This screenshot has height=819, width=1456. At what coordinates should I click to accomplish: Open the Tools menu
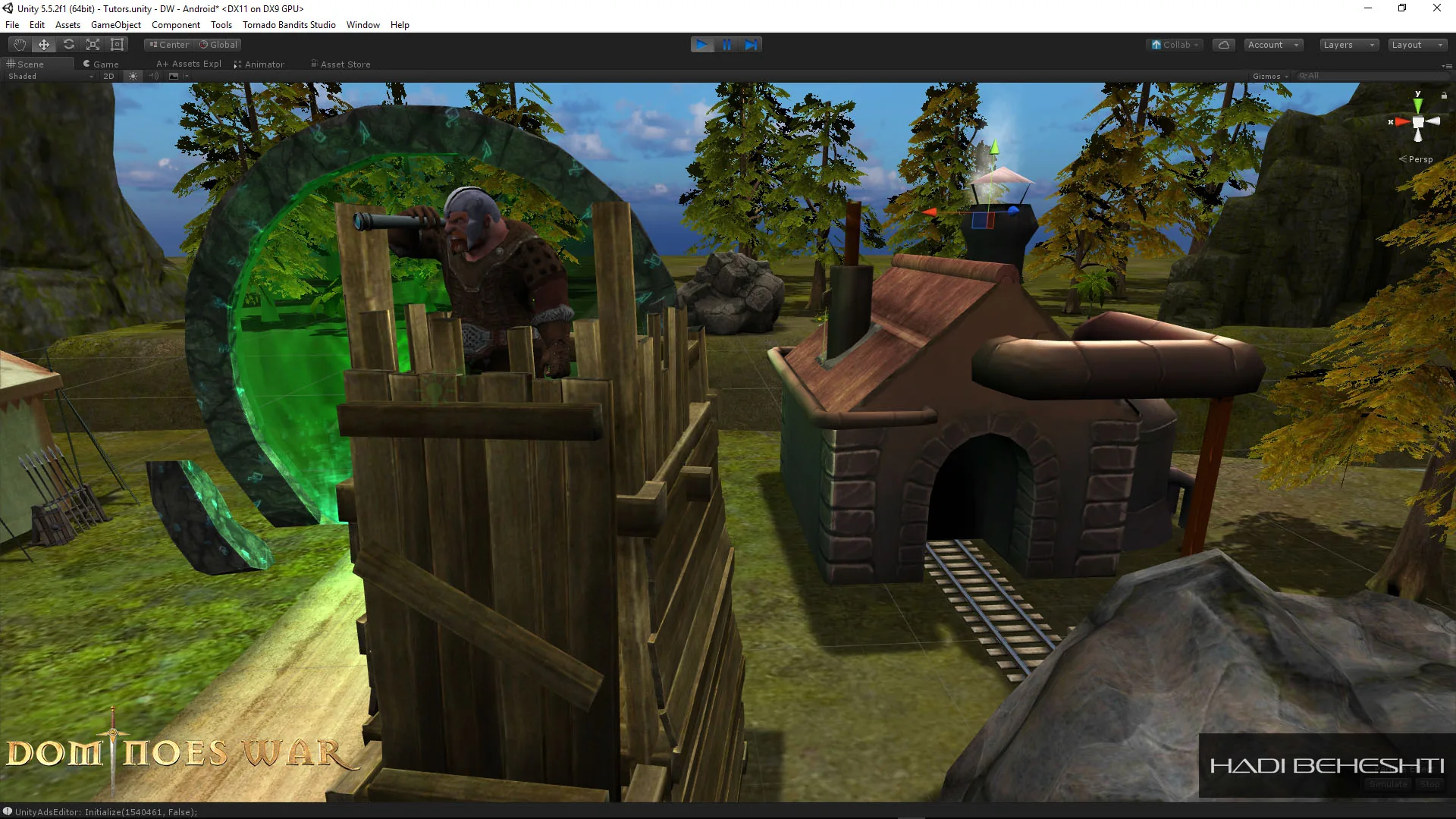click(x=221, y=25)
